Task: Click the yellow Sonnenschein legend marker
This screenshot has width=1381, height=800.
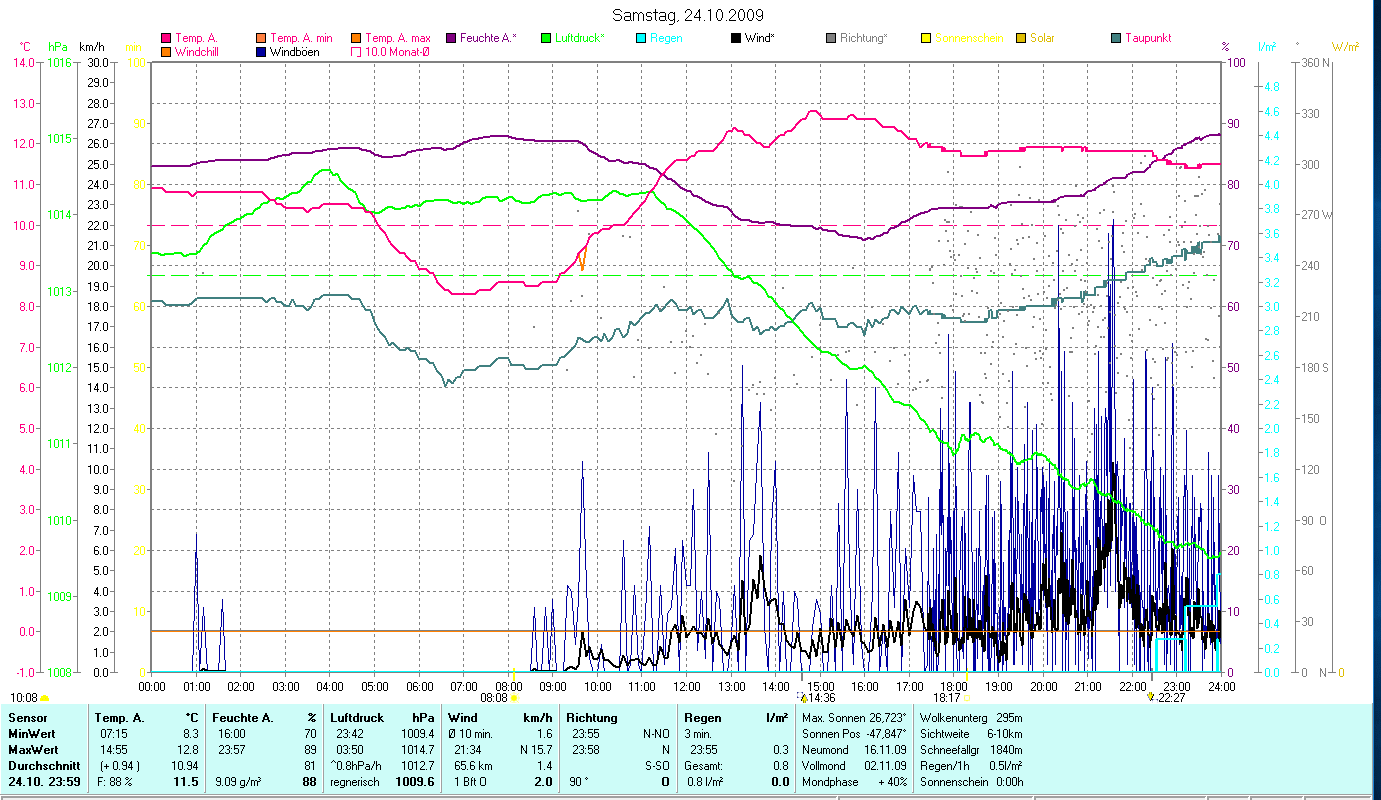Action: click(x=925, y=38)
